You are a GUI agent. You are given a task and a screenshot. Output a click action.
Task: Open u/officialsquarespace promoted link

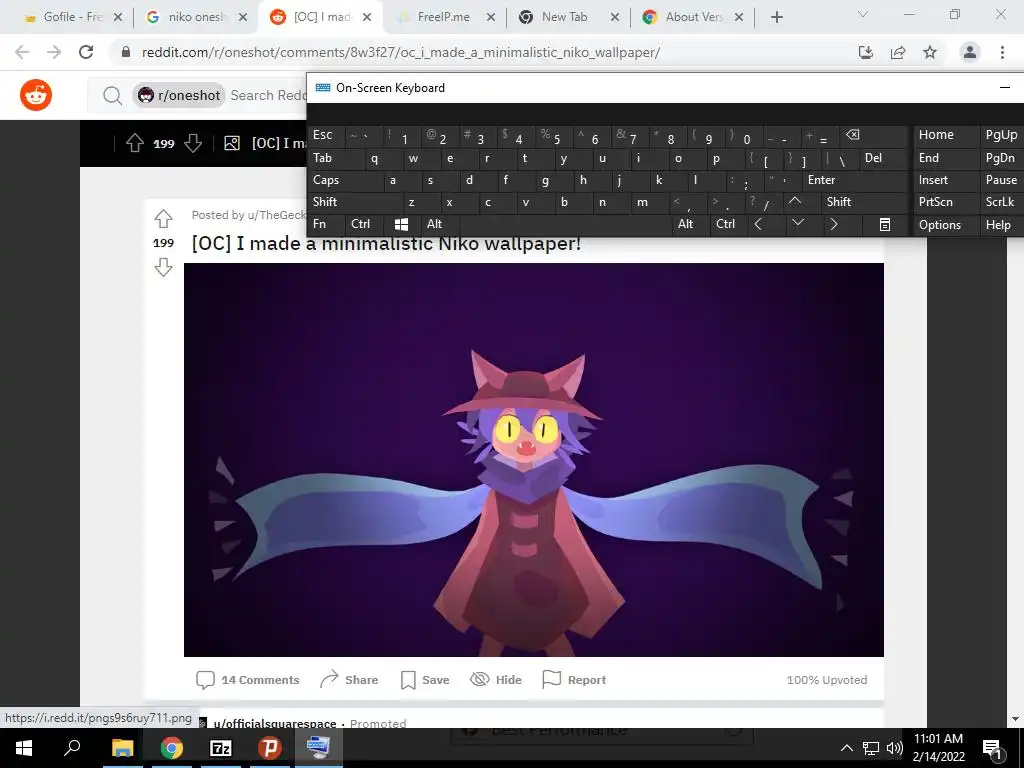pyautogui.click(x=275, y=724)
